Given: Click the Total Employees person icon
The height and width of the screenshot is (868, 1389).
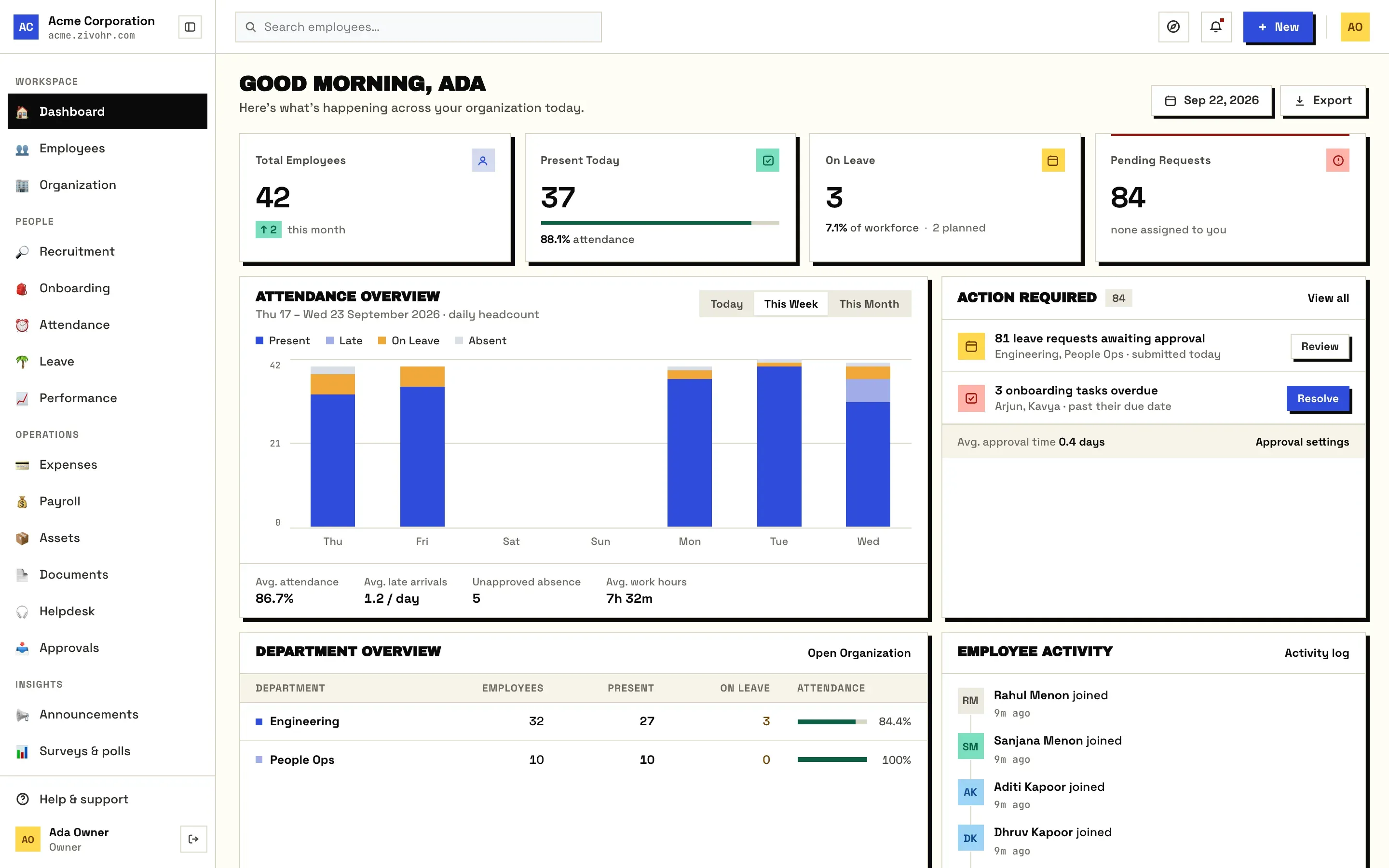Looking at the screenshot, I should (483, 161).
